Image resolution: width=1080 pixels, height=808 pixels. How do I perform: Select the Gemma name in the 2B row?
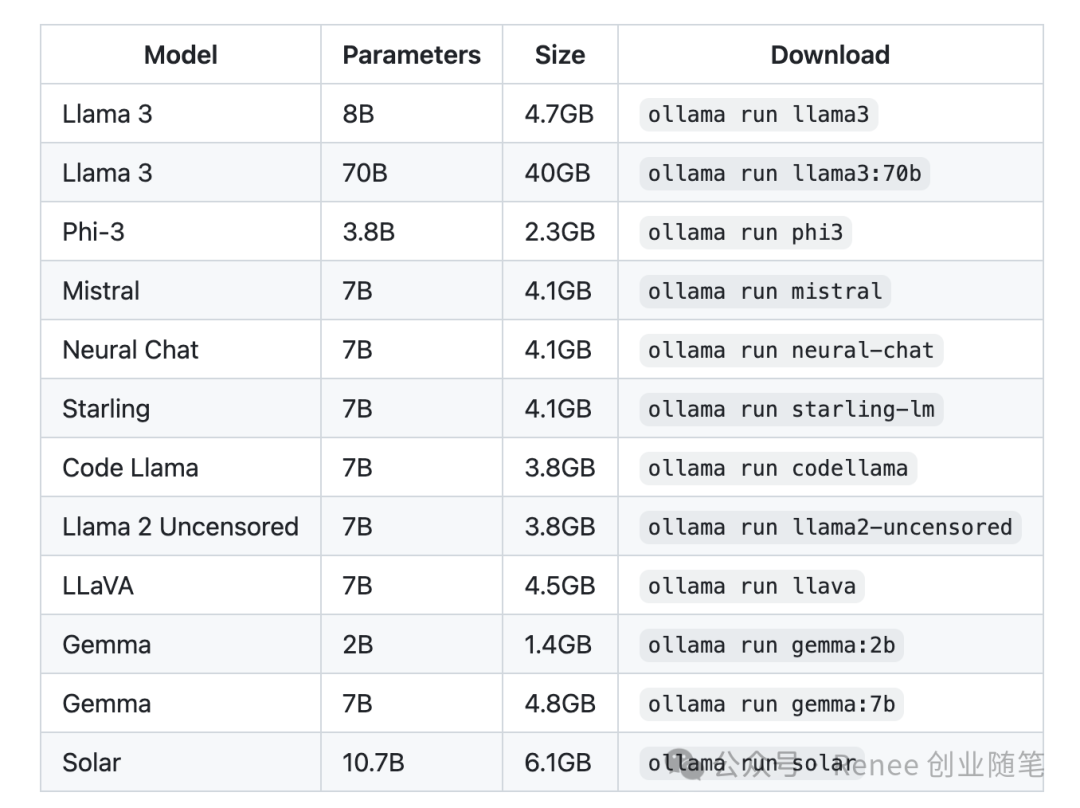pos(107,645)
